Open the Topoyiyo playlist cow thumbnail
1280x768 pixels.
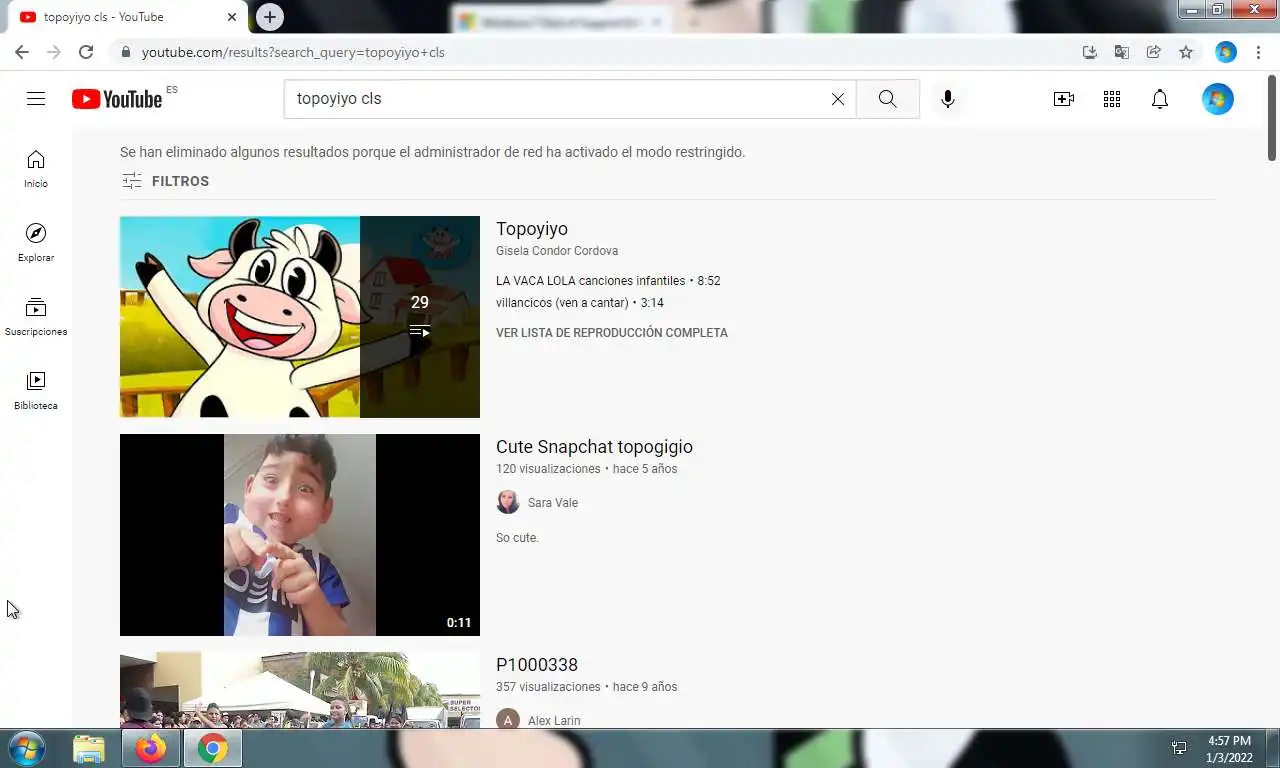[x=300, y=316]
